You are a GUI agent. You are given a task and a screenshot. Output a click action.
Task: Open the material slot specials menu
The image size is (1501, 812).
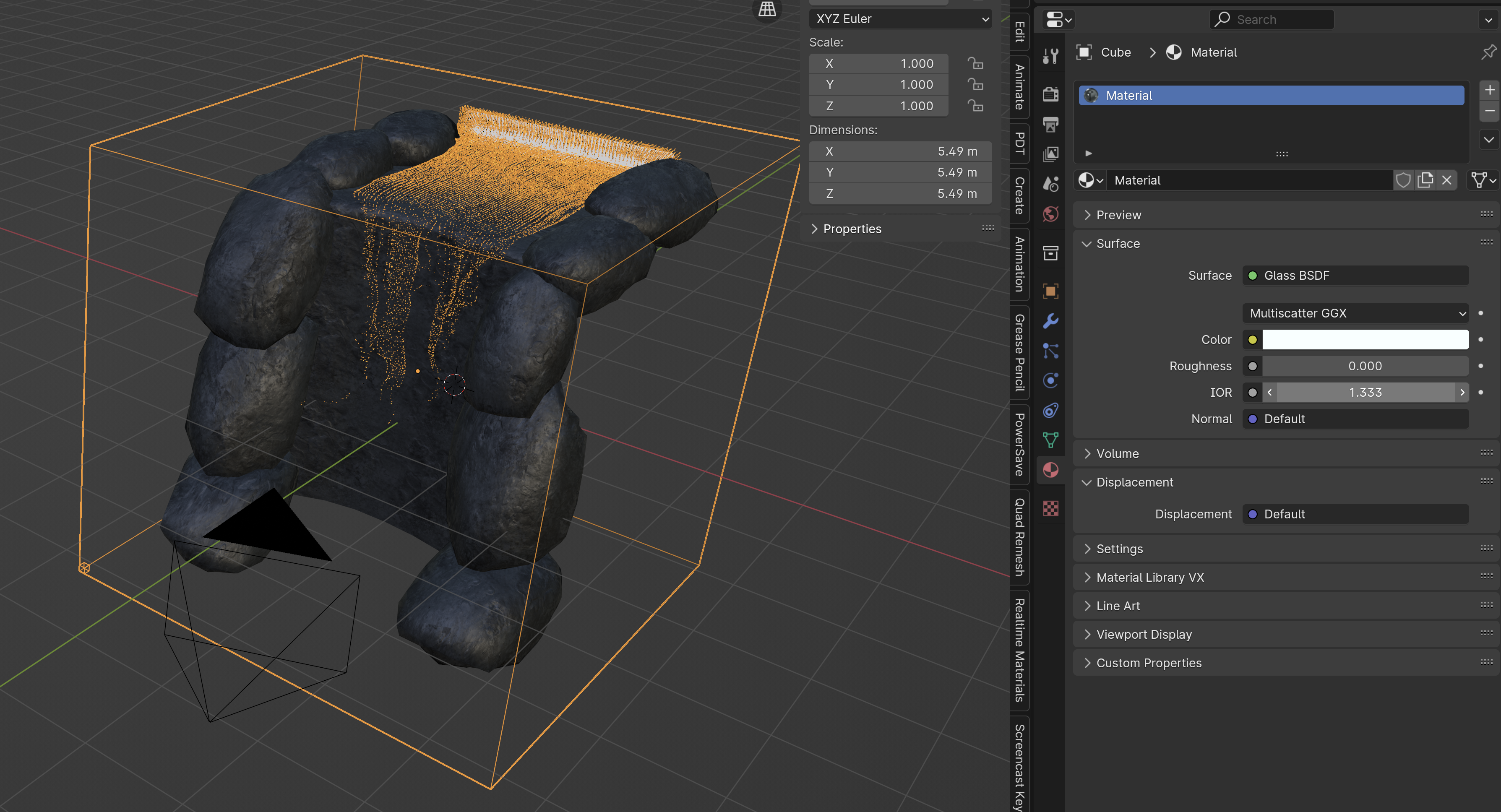click(1489, 140)
